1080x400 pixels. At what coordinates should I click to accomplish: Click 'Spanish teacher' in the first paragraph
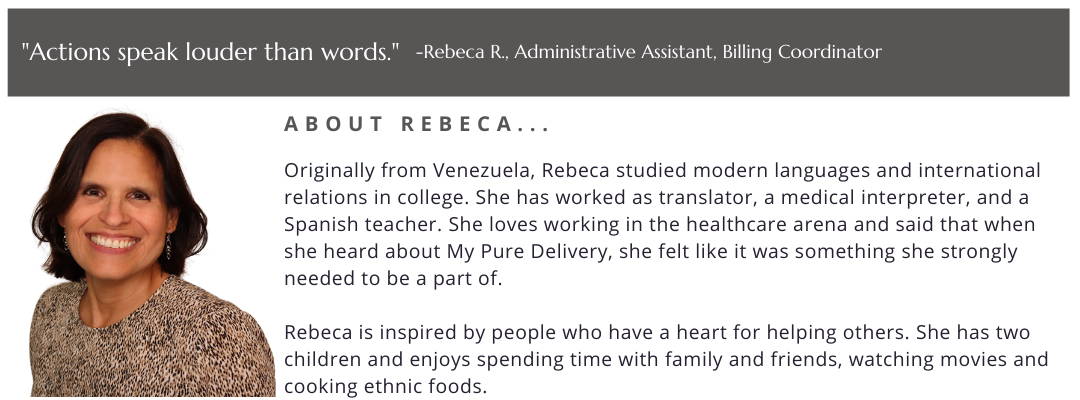pos(353,225)
